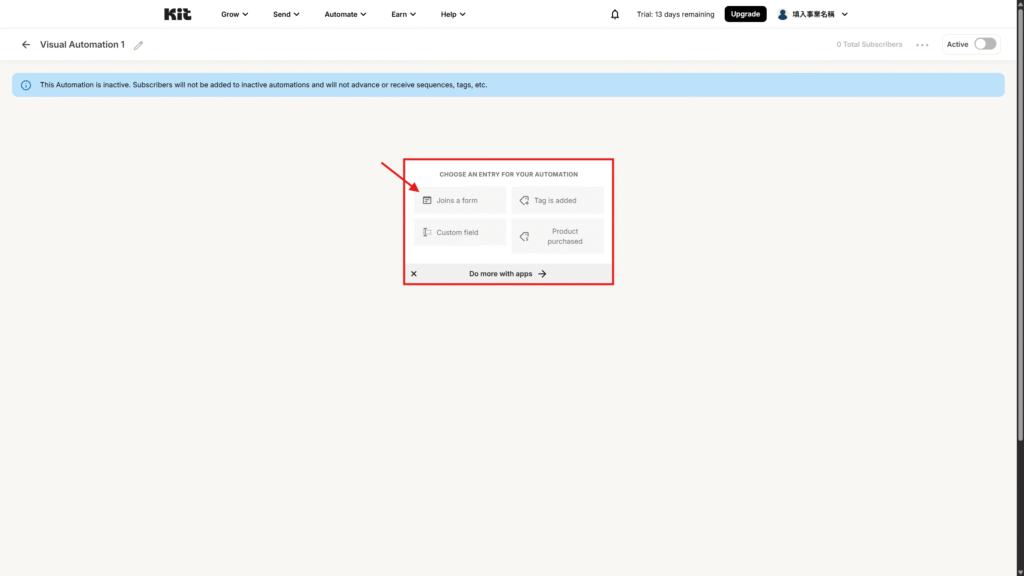This screenshot has width=1024, height=576.
Task: Click the account avatar icon
Action: click(x=783, y=14)
